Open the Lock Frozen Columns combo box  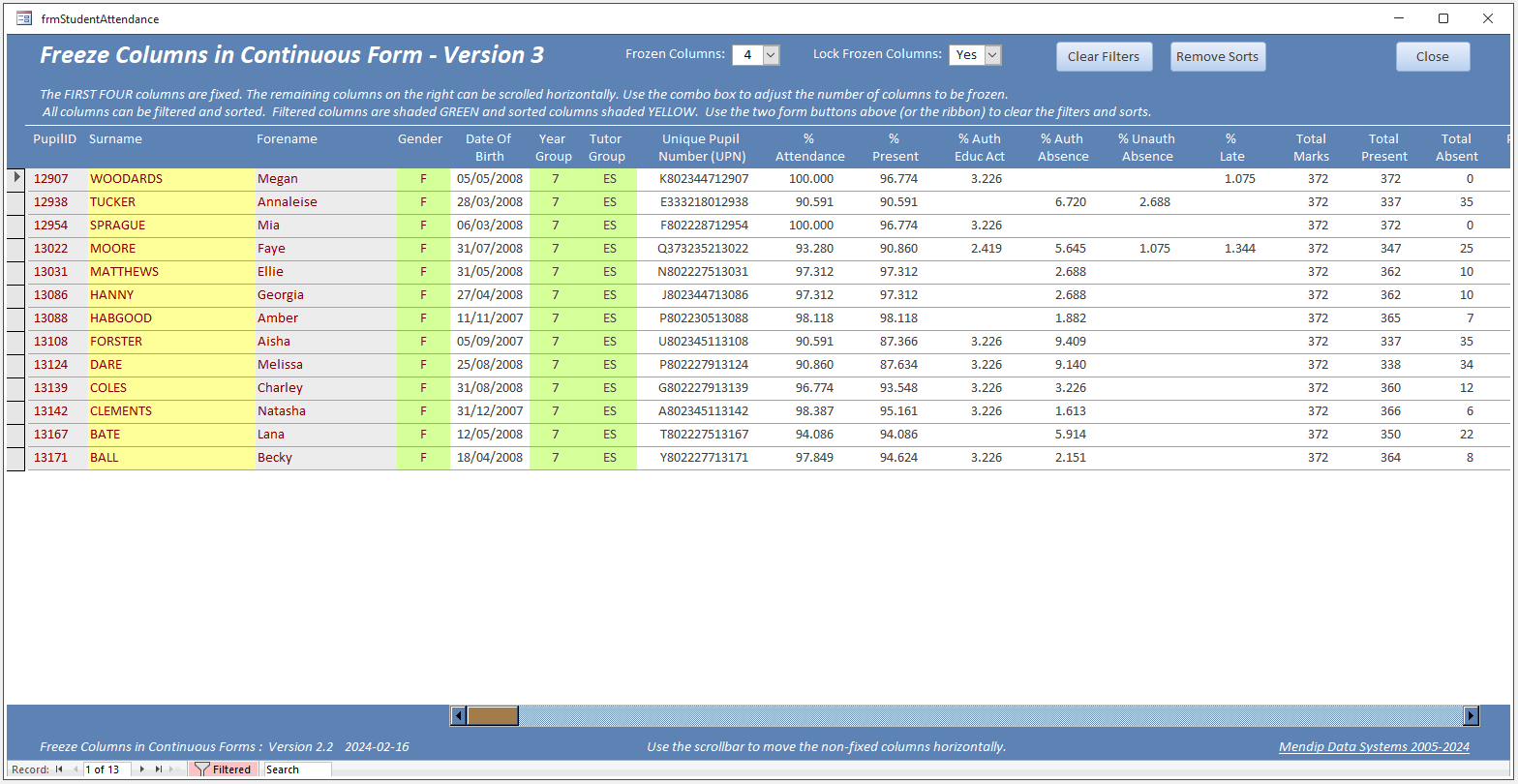pyautogui.click(x=992, y=55)
